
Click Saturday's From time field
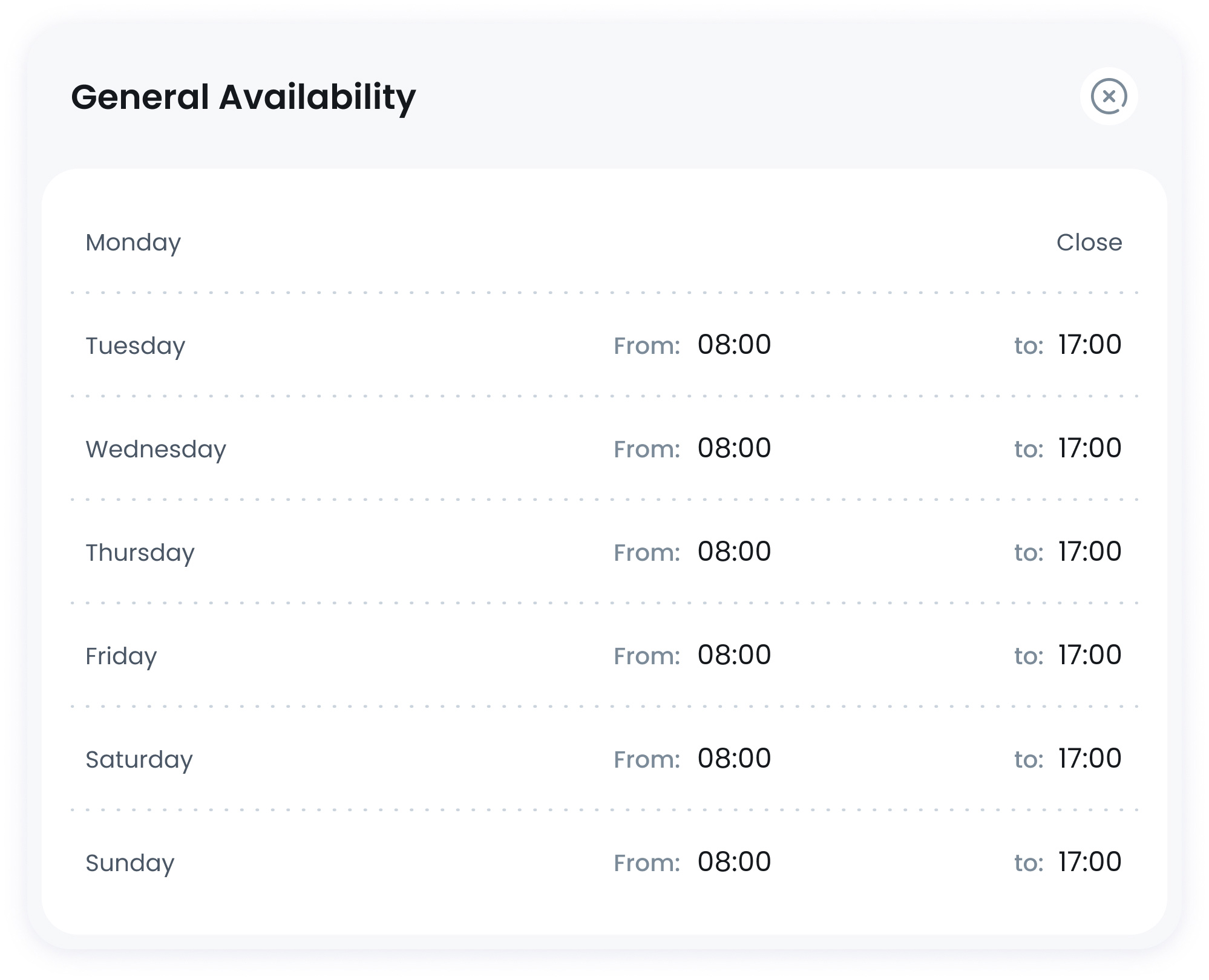735,758
